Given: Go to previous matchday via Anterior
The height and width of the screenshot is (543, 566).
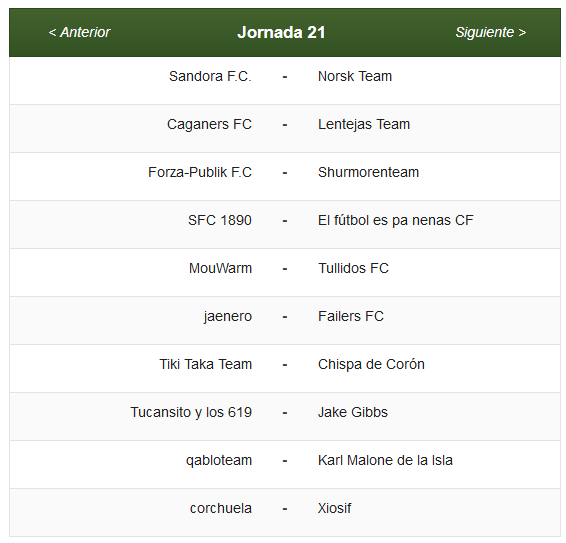Looking at the screenshot, I should point(79,32).
